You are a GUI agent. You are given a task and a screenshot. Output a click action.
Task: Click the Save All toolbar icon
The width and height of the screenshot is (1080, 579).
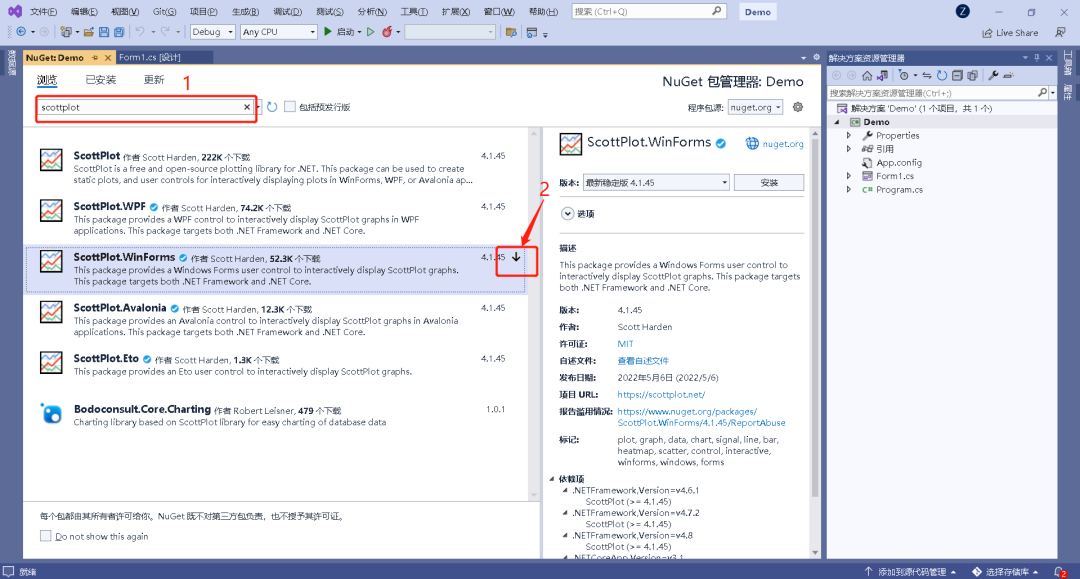(x=119, y=32)
